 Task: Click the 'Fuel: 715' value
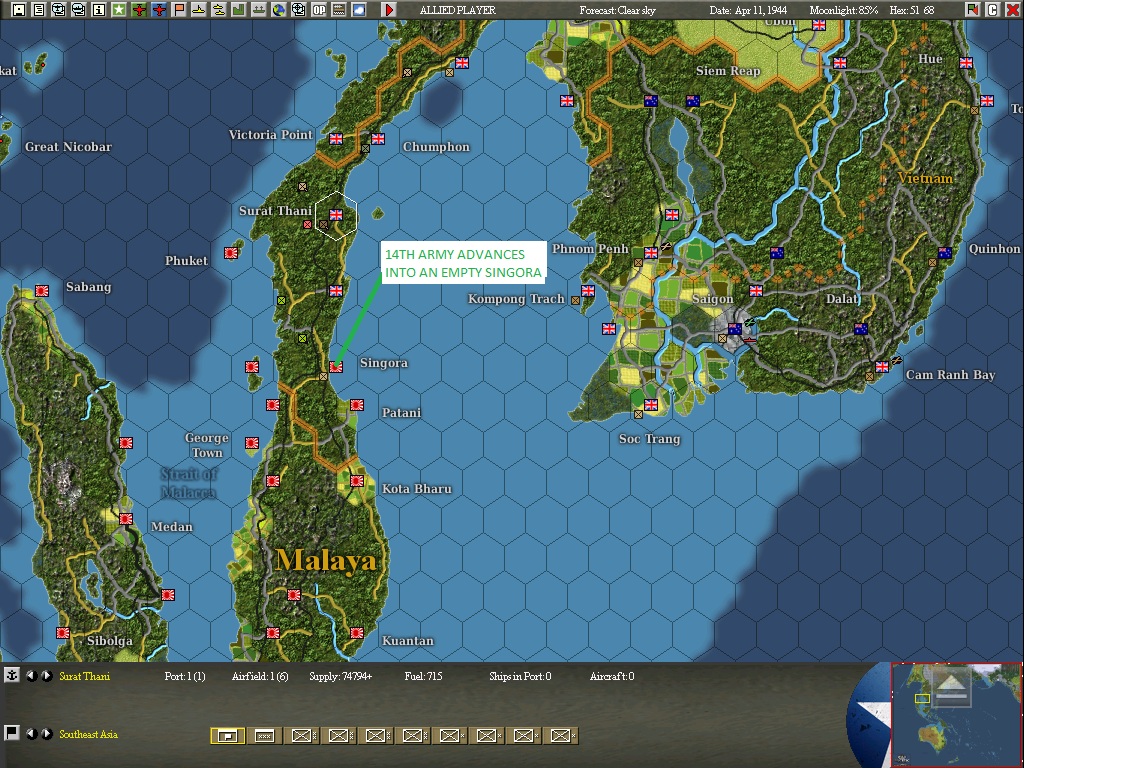[x=423, y=676]
